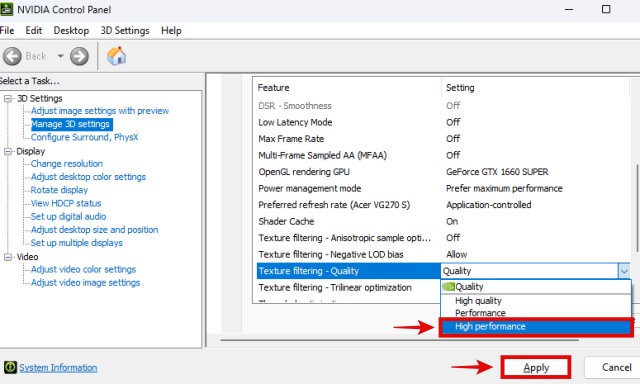
Task: Click the System Information icon
Action: 10,367
